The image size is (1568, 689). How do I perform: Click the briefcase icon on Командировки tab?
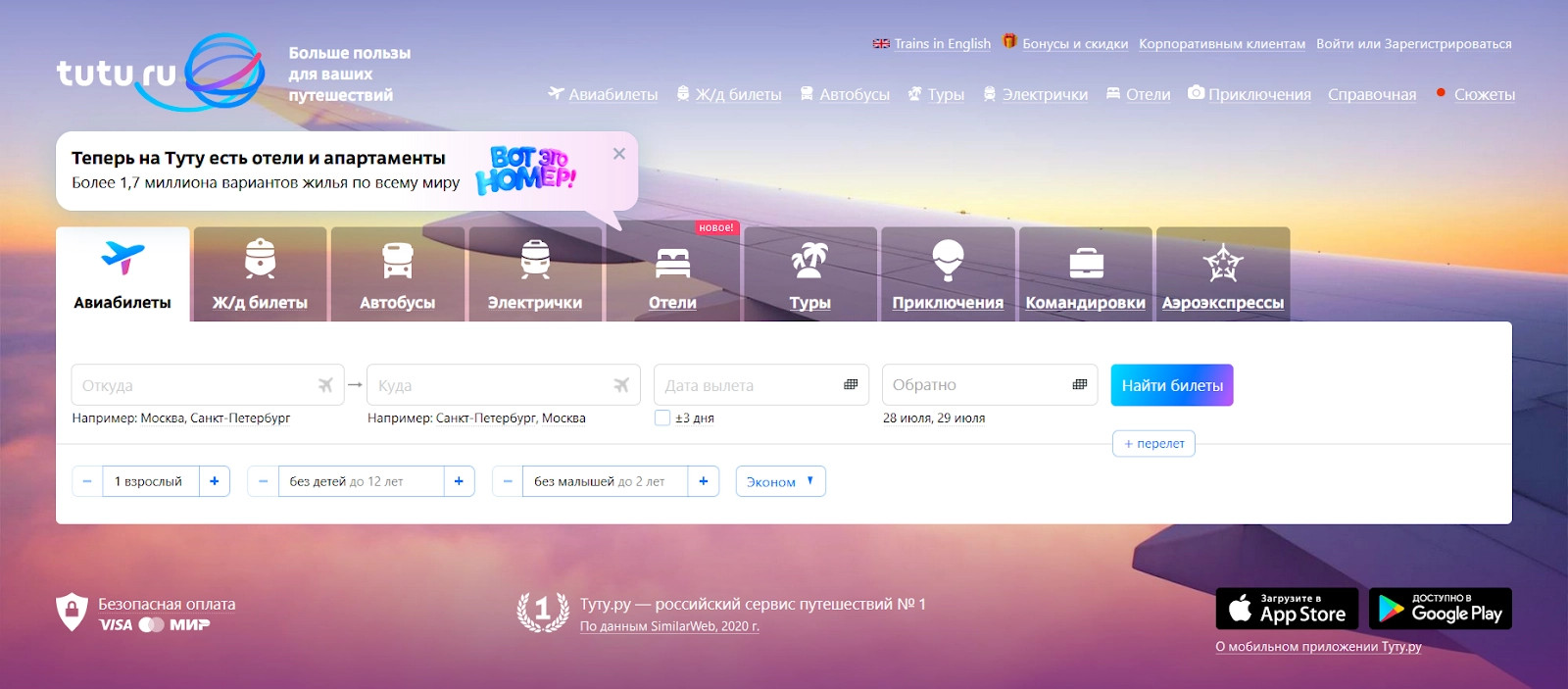pos(1086,263)
